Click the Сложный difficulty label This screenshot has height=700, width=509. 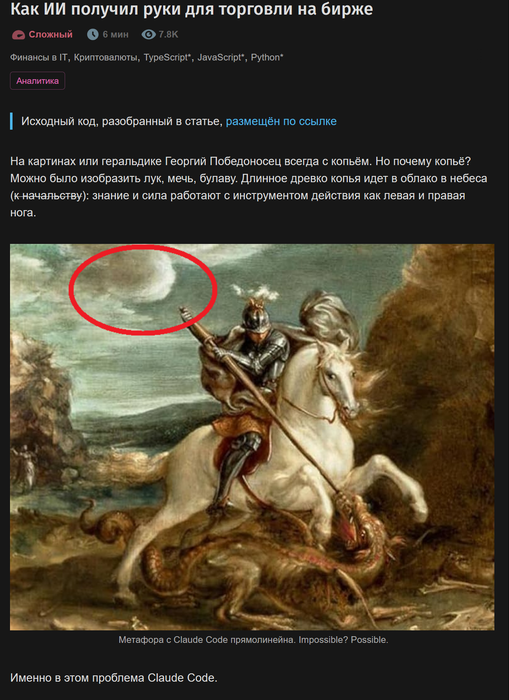tap(50, 34)
